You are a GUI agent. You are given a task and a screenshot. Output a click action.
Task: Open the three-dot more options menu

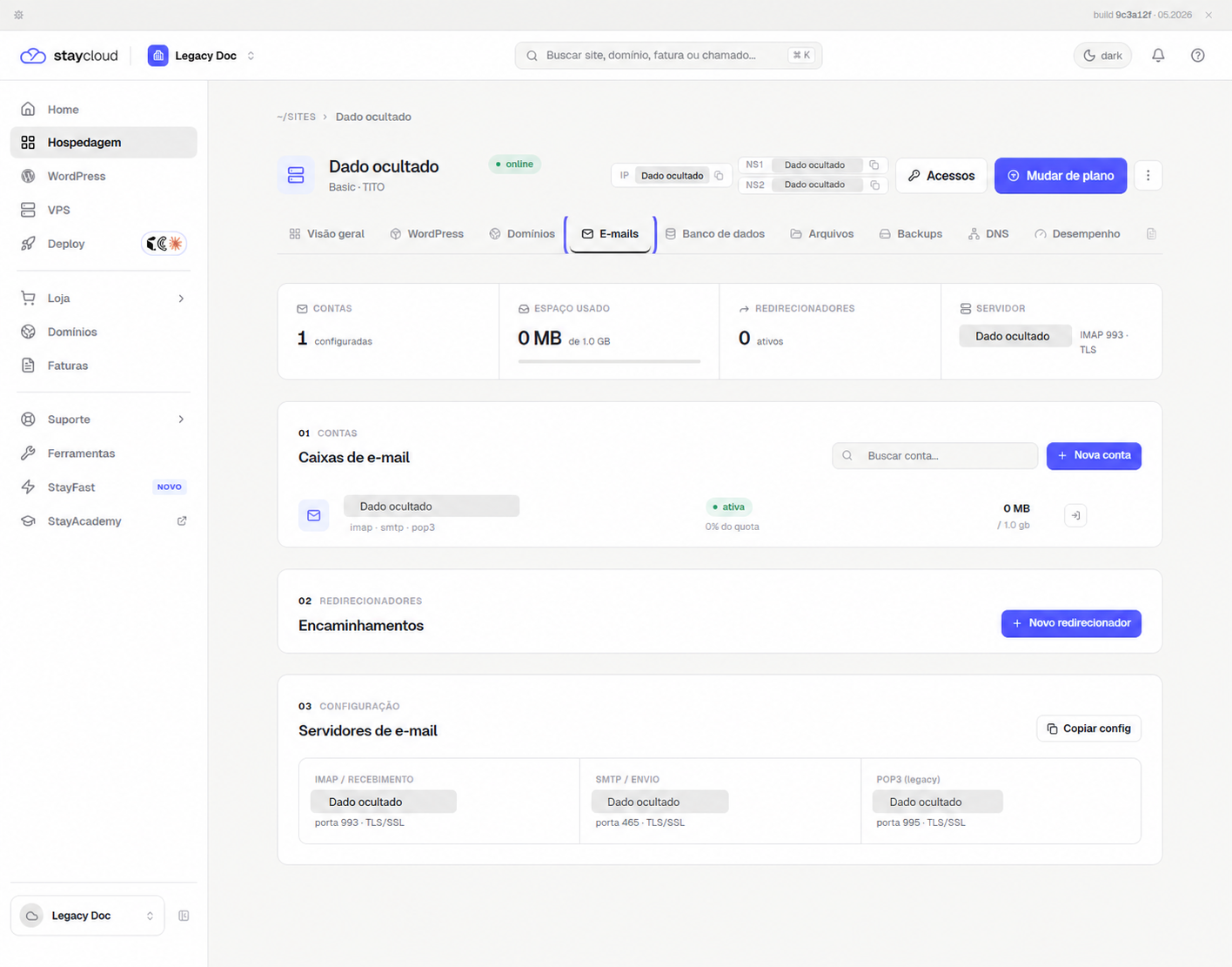(1148, 176)
